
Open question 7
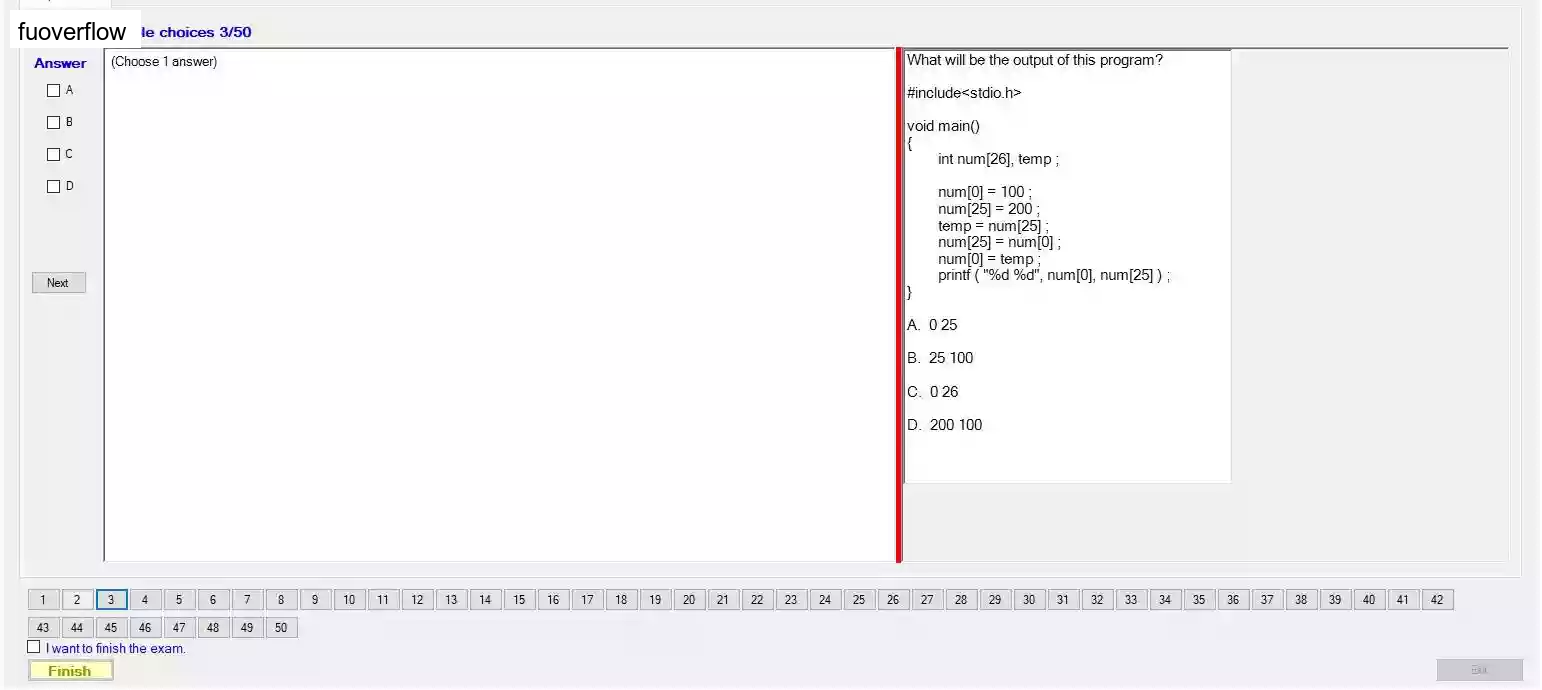(x=247, y=600)
